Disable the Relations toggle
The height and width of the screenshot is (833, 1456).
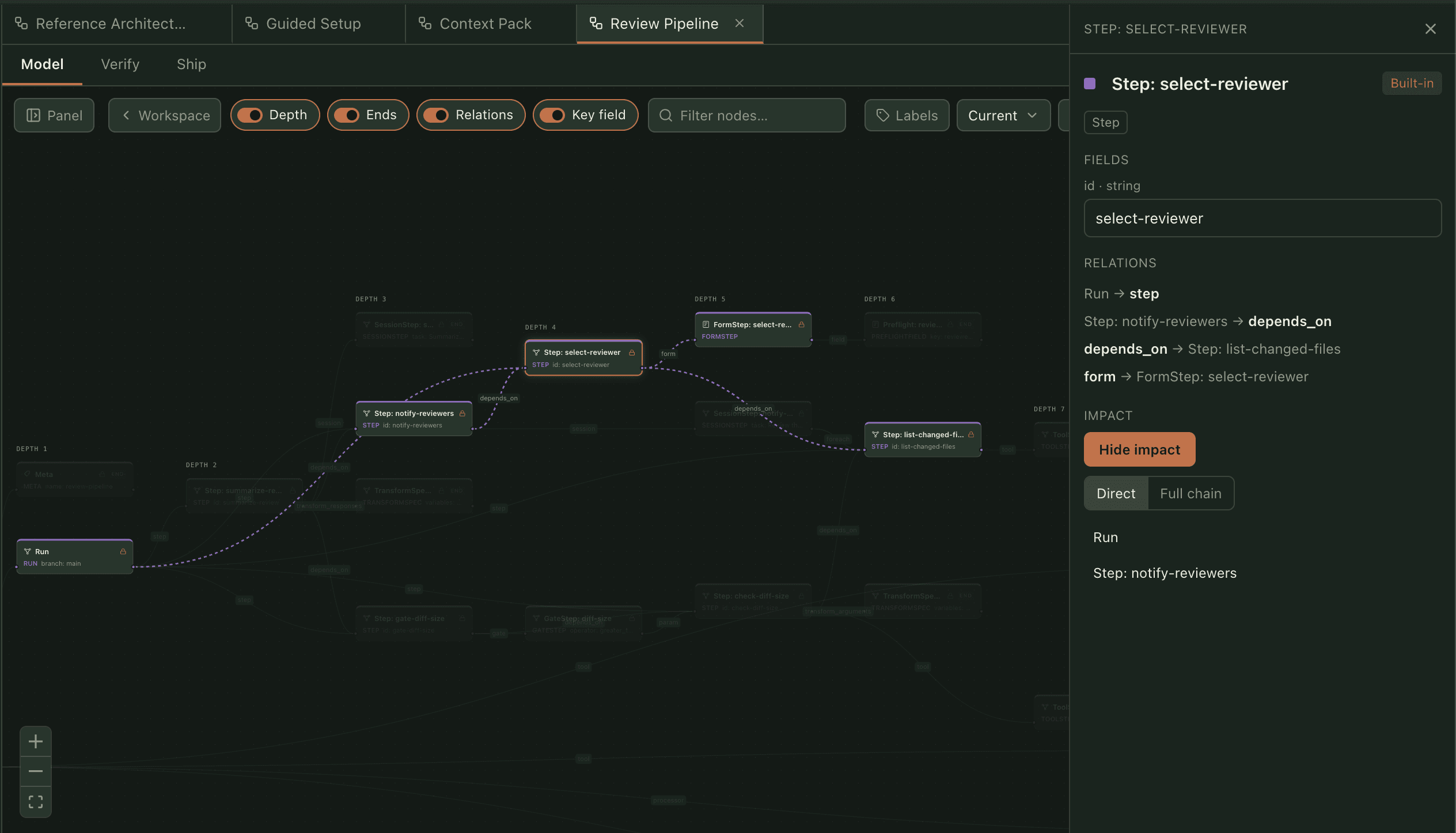[x=436, y=115]
